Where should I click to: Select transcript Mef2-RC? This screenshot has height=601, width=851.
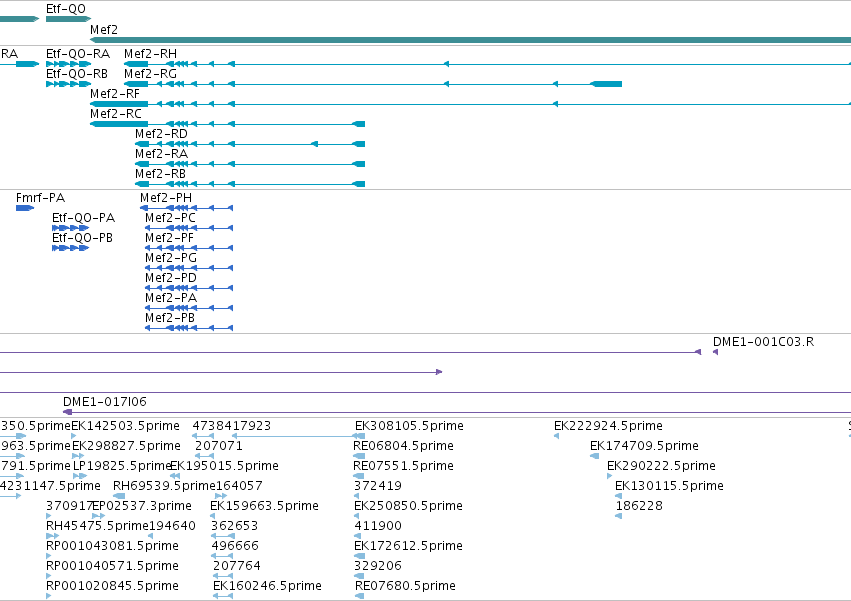coord(227,124)
